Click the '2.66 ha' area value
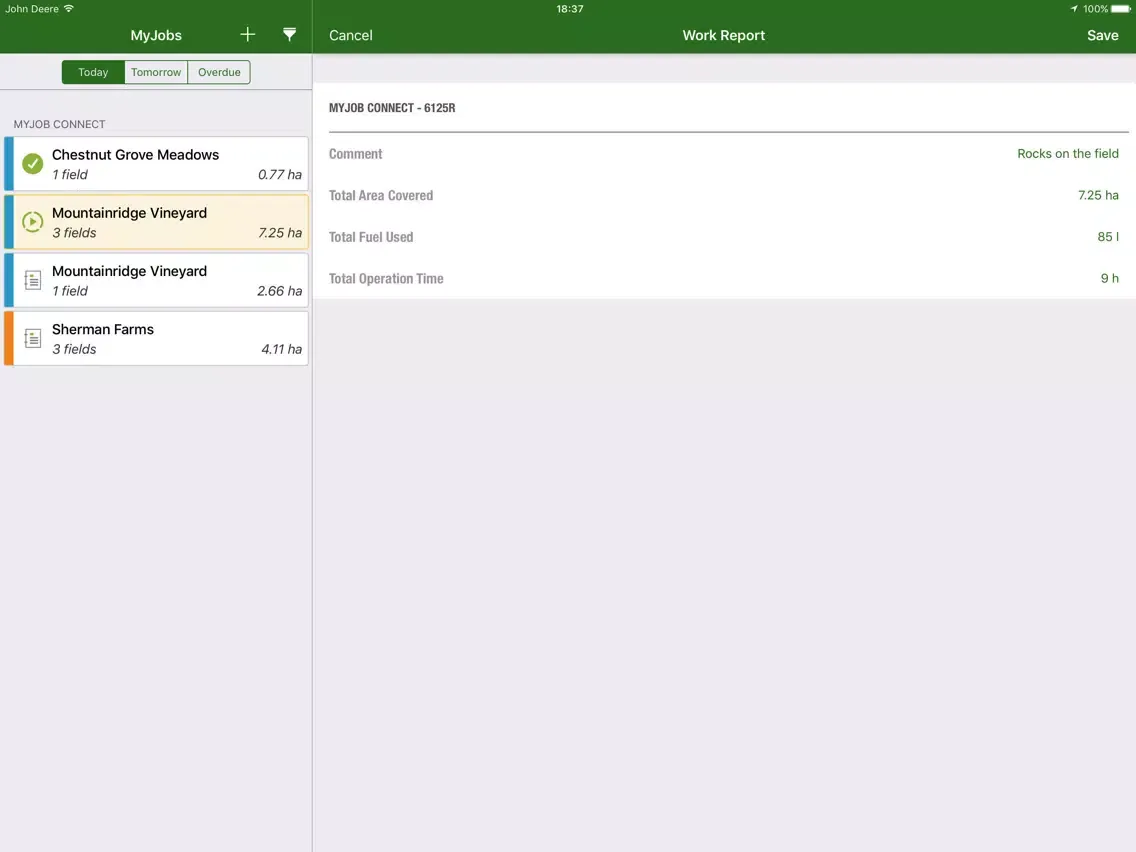 click(x=279, y=291)
